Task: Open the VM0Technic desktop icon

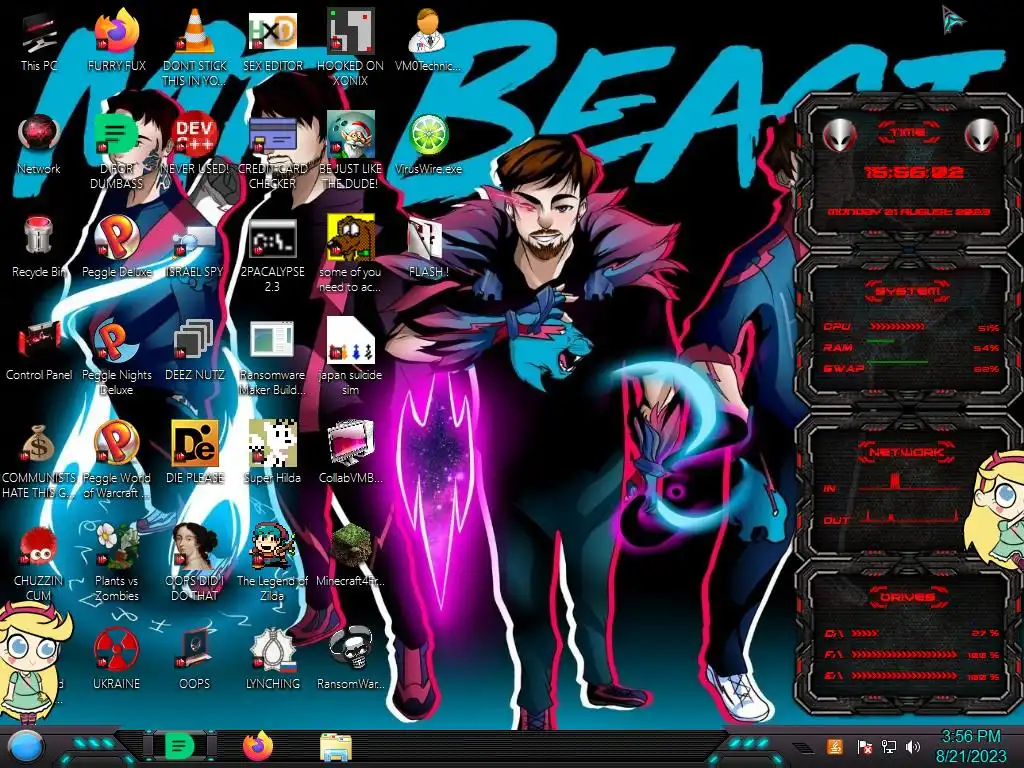Action: coord(428,40)
